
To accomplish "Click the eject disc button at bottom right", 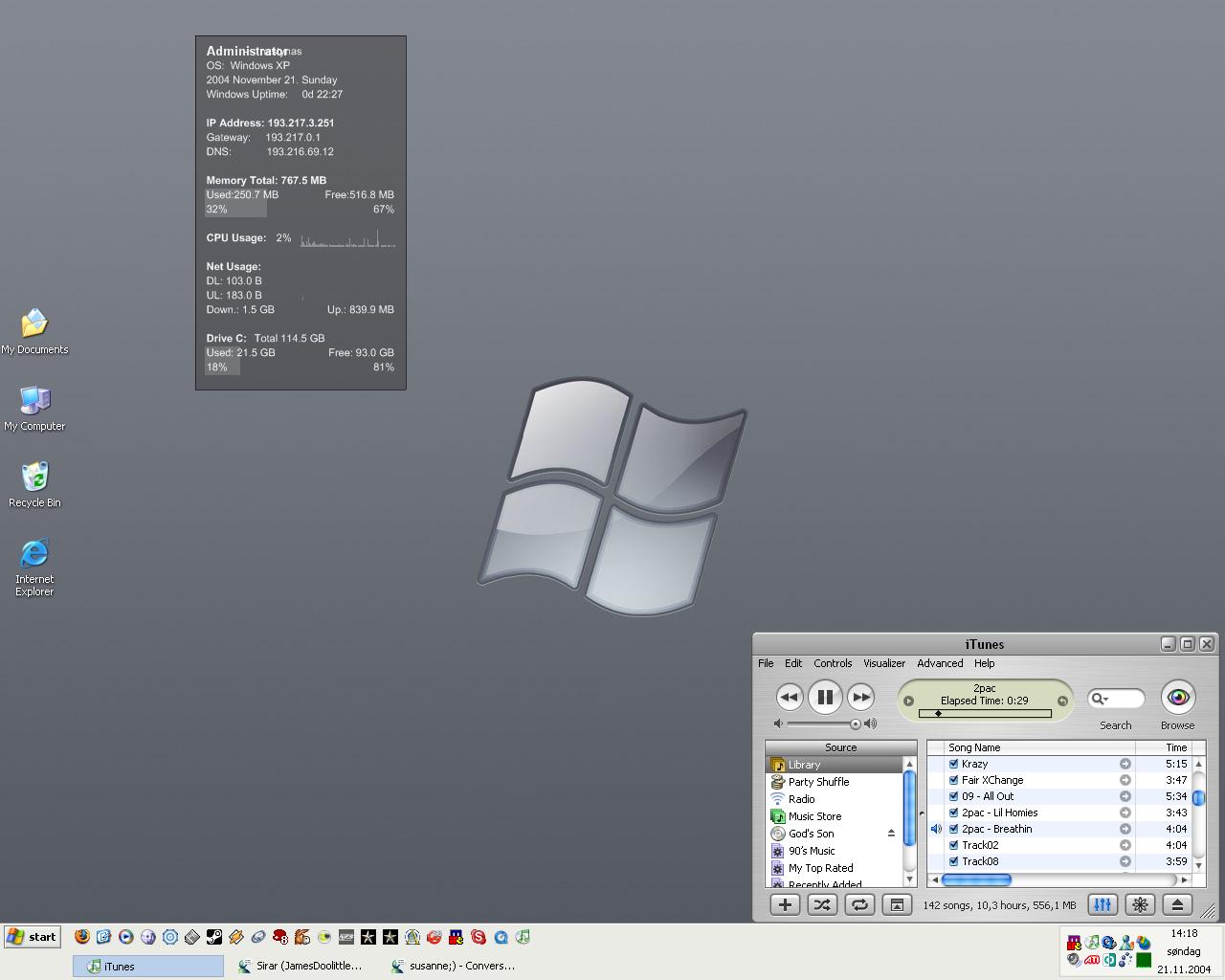I will pyautogui.click(x=1178, y=904).
